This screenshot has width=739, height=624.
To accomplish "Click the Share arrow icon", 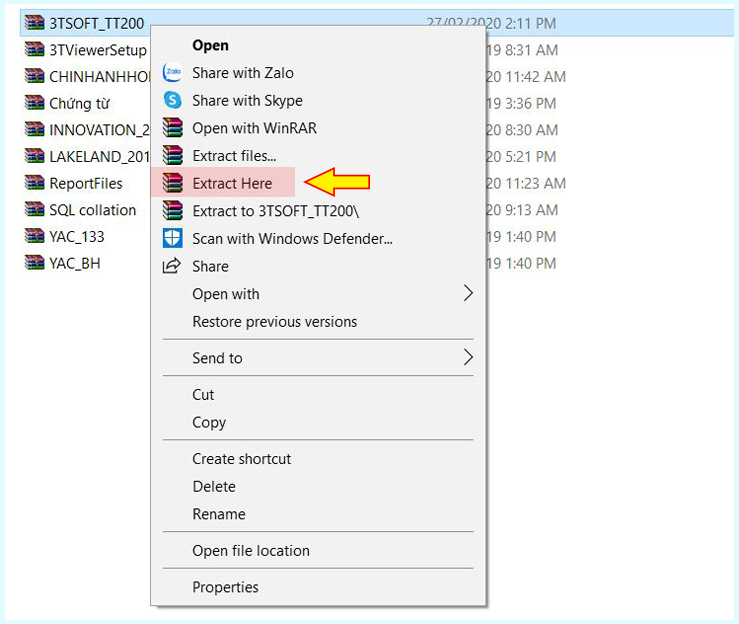I will [x=172, y=266].
